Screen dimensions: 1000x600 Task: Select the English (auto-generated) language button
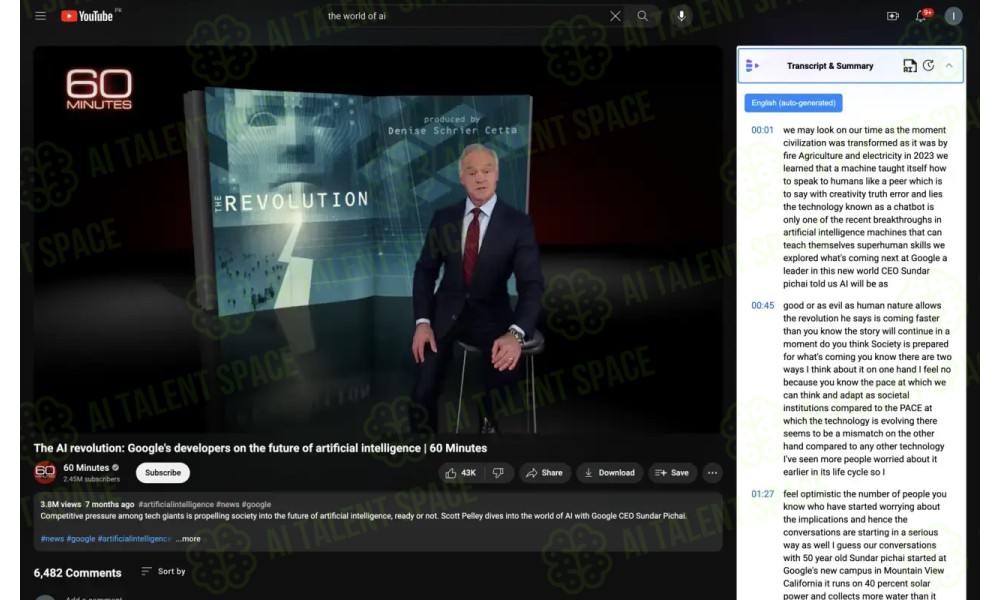[793, 103]
